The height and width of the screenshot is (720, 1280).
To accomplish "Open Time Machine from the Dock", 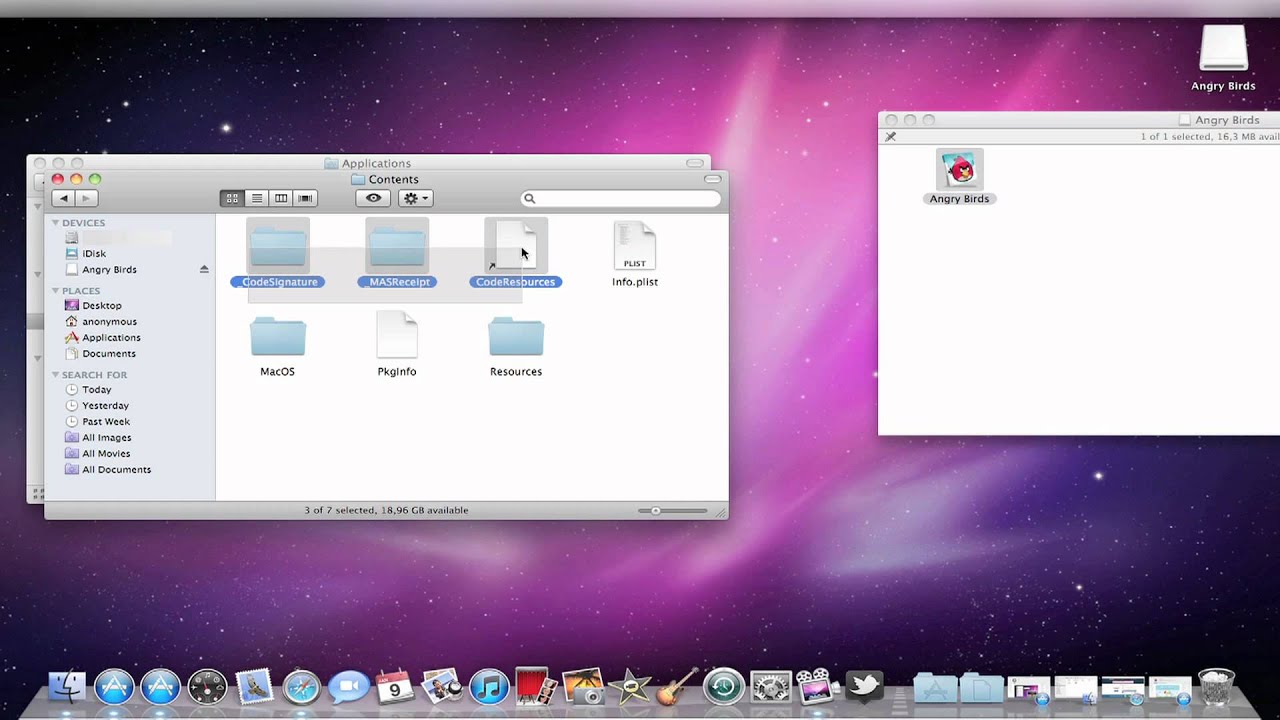I will coord(724,687).
